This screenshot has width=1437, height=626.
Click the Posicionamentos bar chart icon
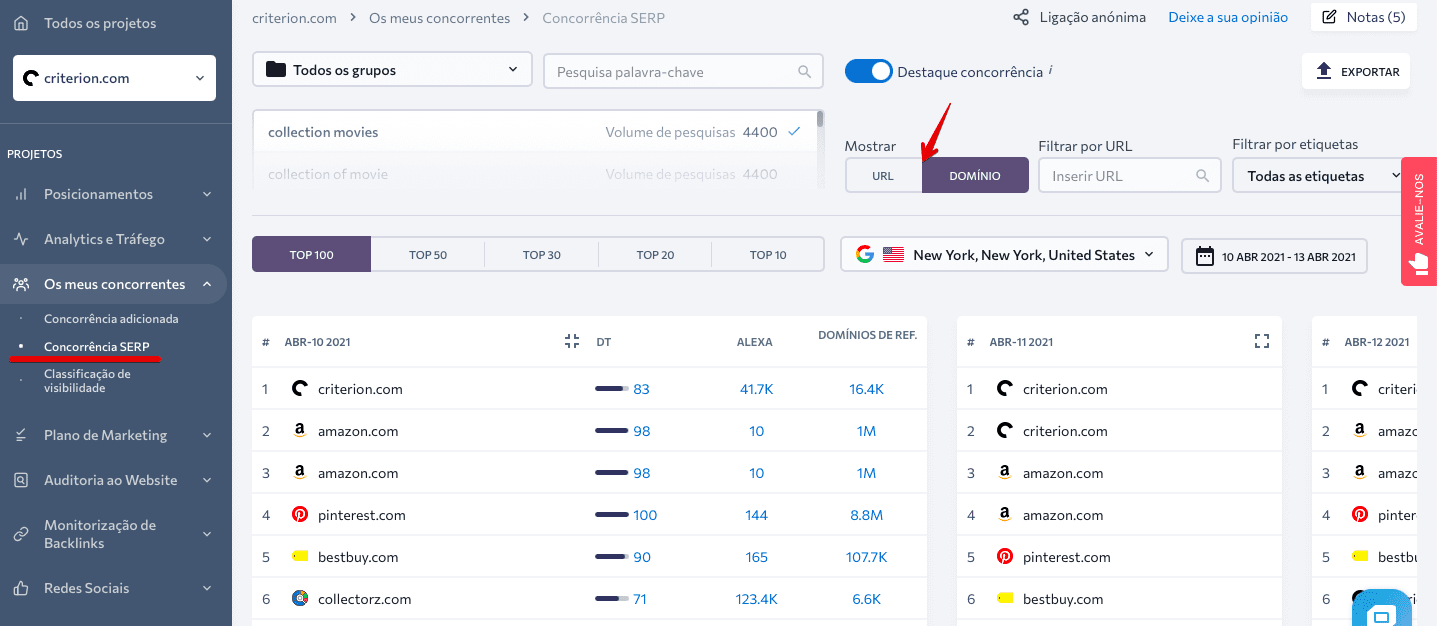click(21, 194)
